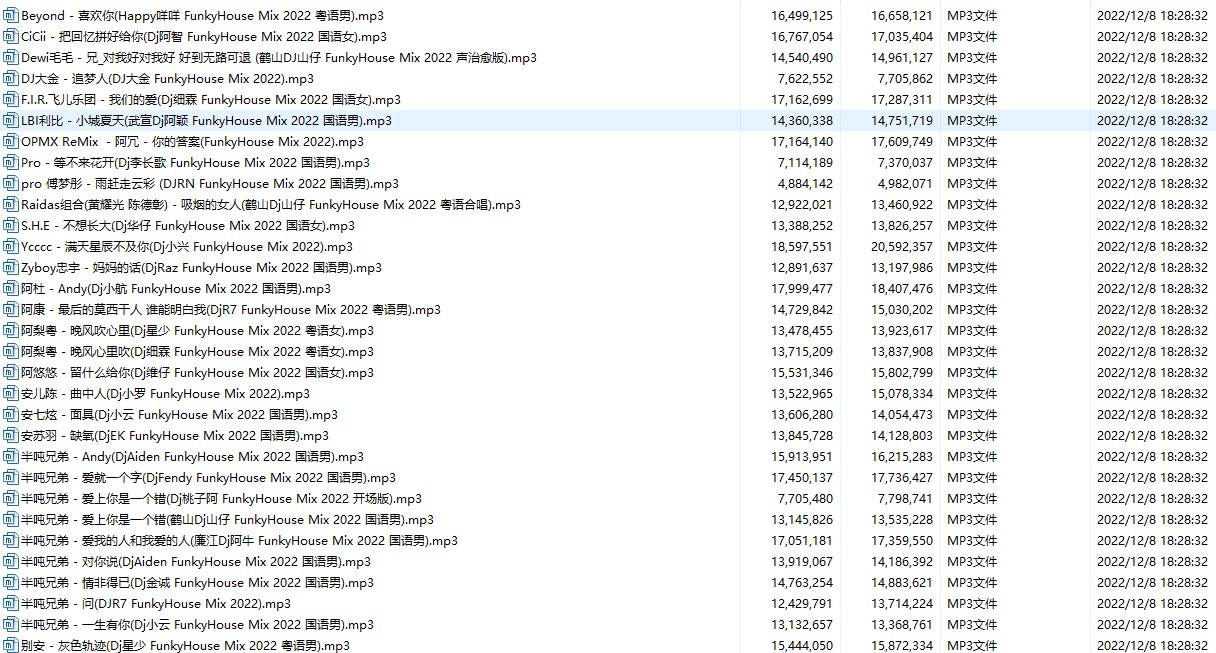Click the Zyboy track's file icon
The image size is (1216, 653).
tap(11, 268)
